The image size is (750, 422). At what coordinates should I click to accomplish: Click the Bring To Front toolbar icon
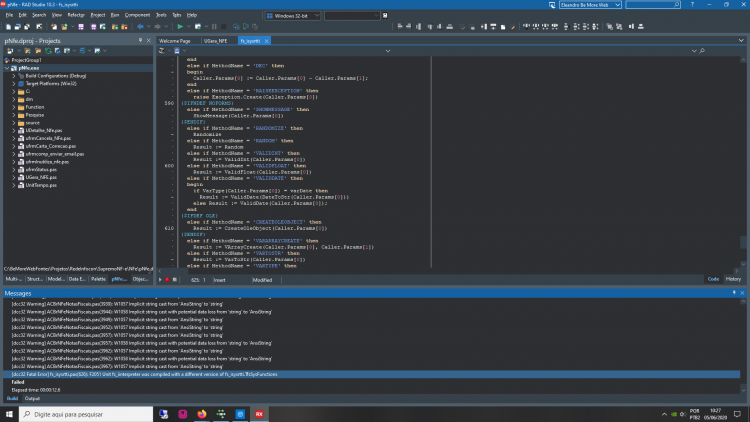(x=609, y=27)
